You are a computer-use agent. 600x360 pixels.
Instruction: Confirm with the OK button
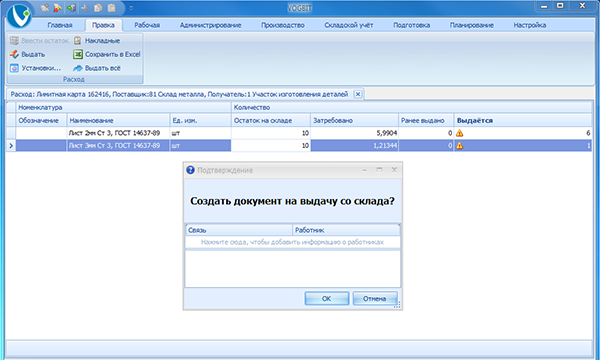327,298
